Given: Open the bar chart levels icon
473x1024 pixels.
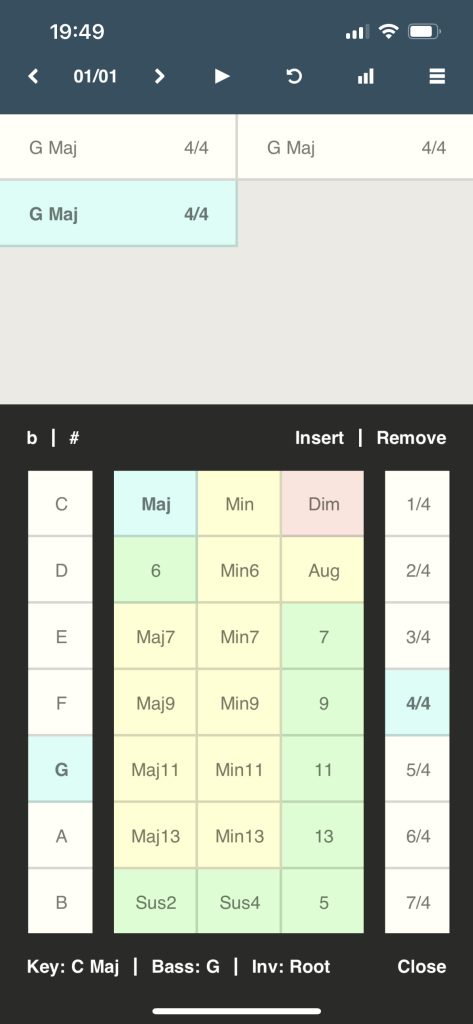Looking at the screenshot, I should [x=366, y=76].
